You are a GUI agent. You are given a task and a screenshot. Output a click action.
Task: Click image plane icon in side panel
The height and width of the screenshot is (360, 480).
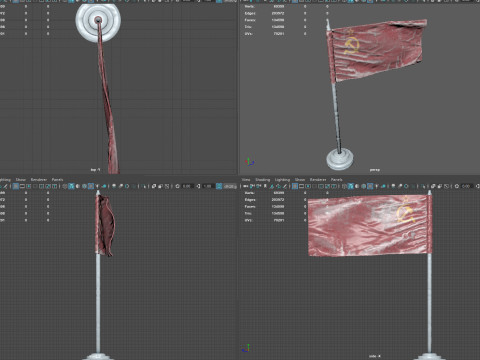272,186
